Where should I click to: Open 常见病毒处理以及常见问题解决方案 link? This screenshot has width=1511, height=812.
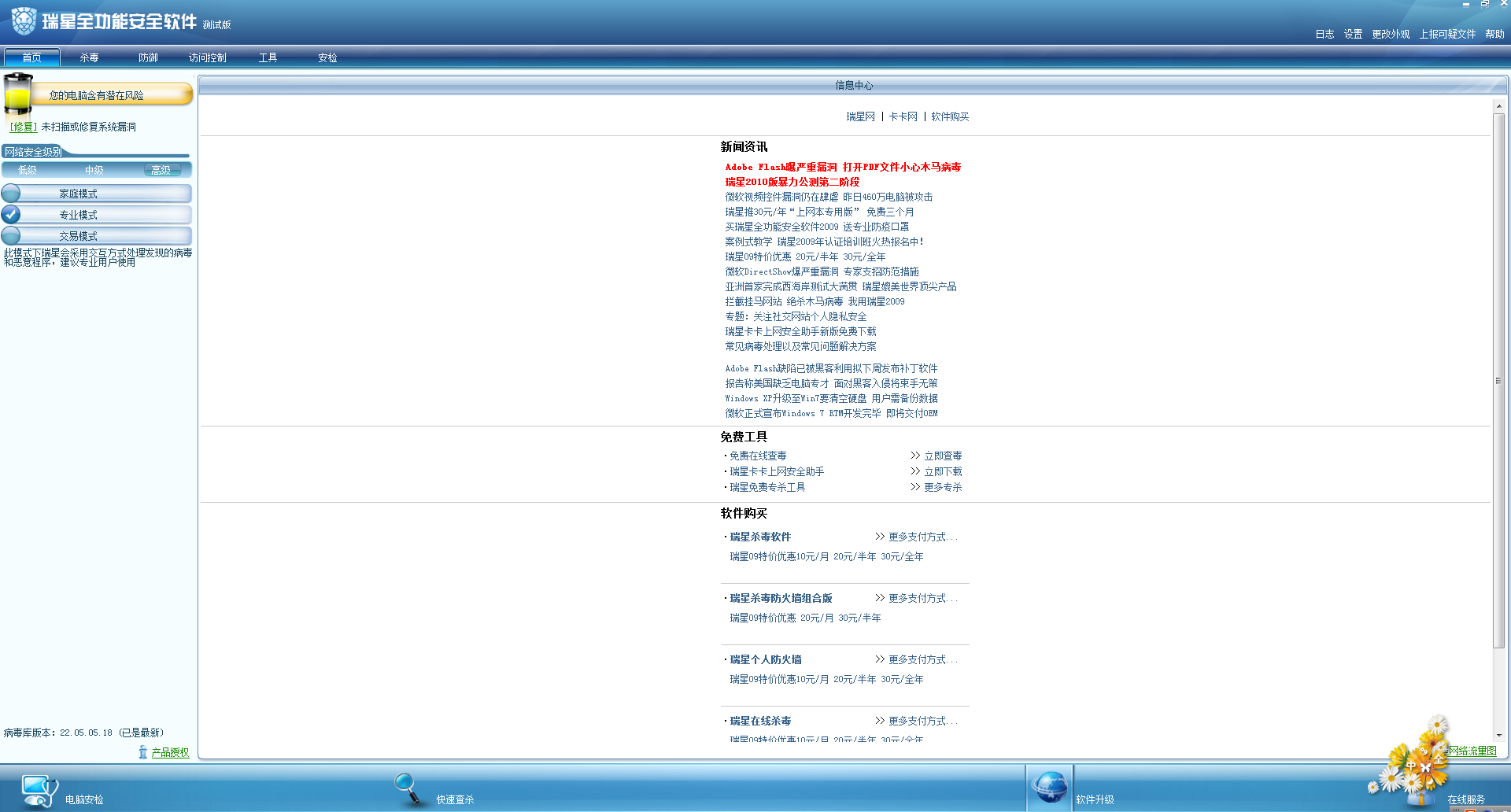(x=800, y=346)
